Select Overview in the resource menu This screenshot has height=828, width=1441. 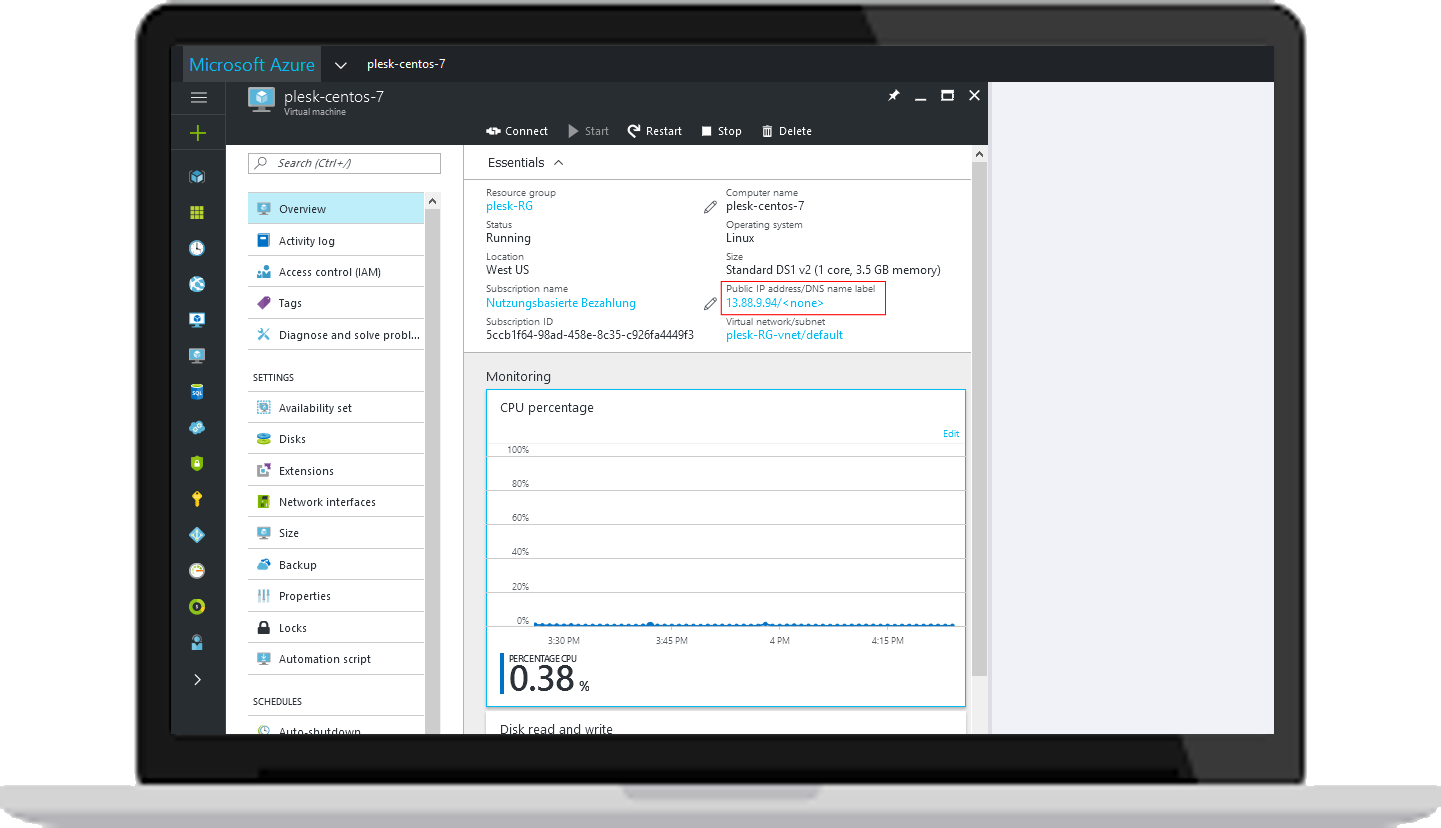coord(336,209)
